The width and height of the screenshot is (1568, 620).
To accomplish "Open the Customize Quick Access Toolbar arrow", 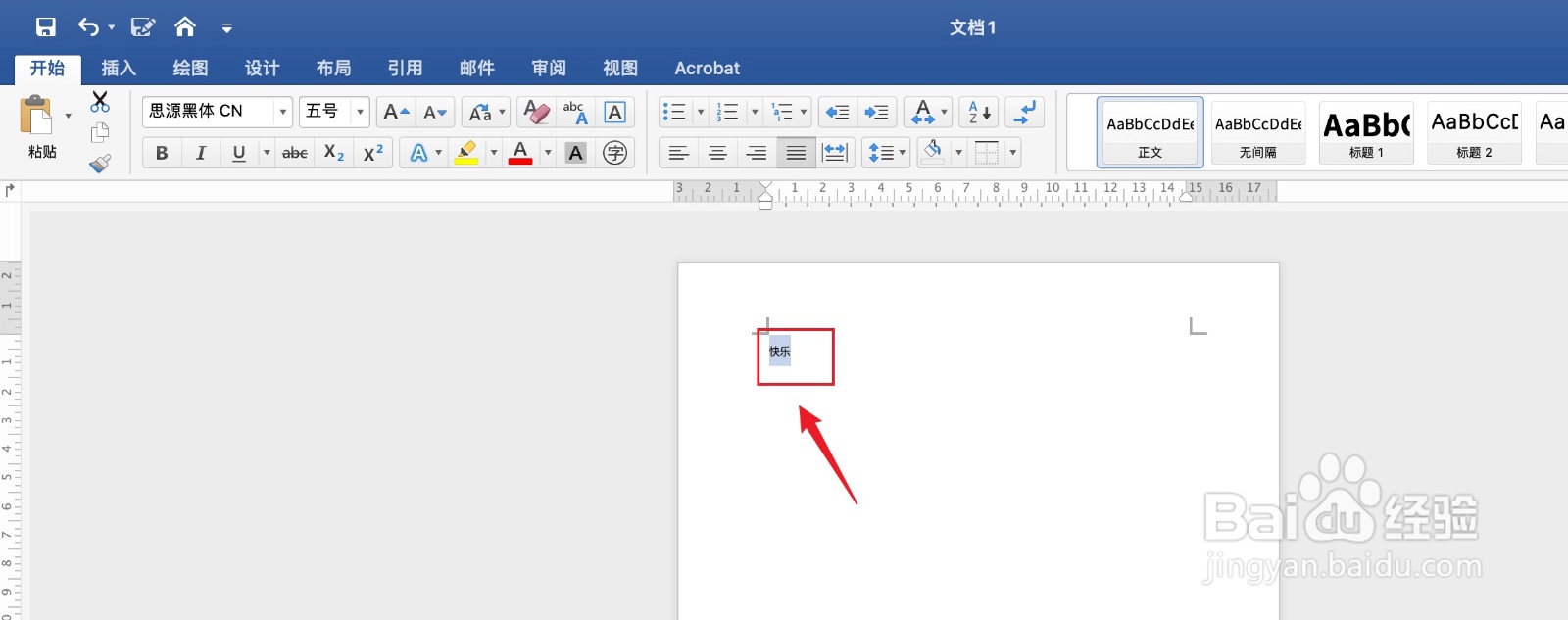I will [x=226, y=28].
